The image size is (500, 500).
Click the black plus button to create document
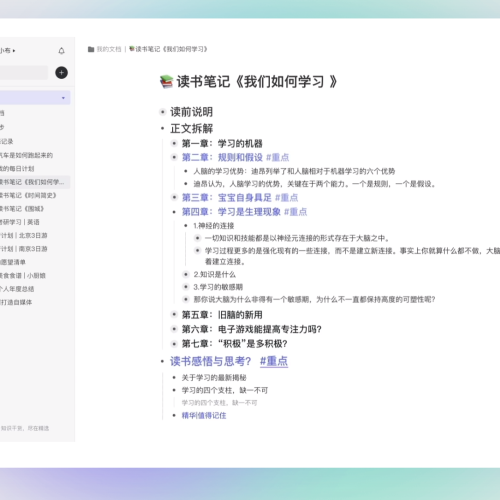pos(61,73)
